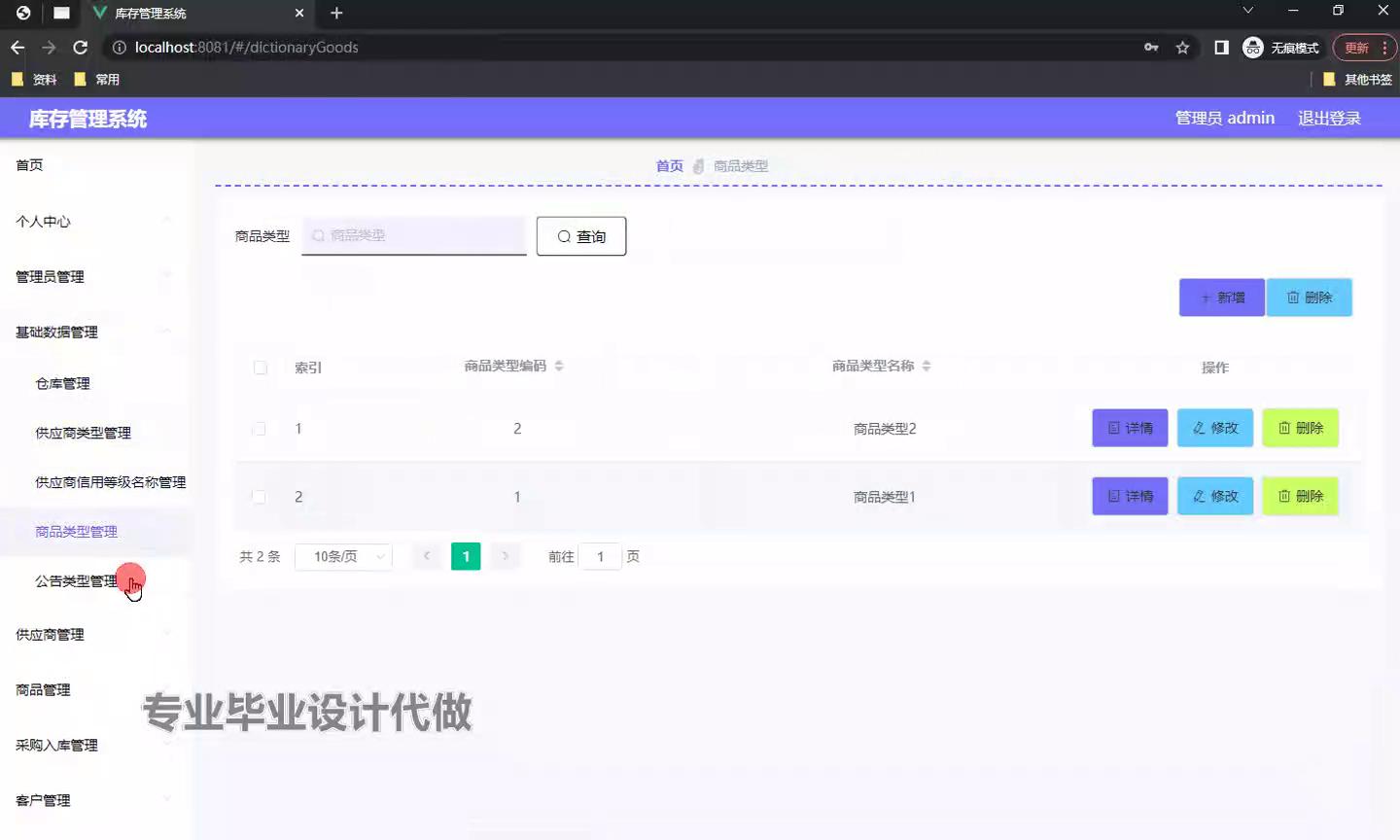Click the 退出登录 logout link
The height and width of the screenshot is (840, 1400).
tap(1329, 119)
